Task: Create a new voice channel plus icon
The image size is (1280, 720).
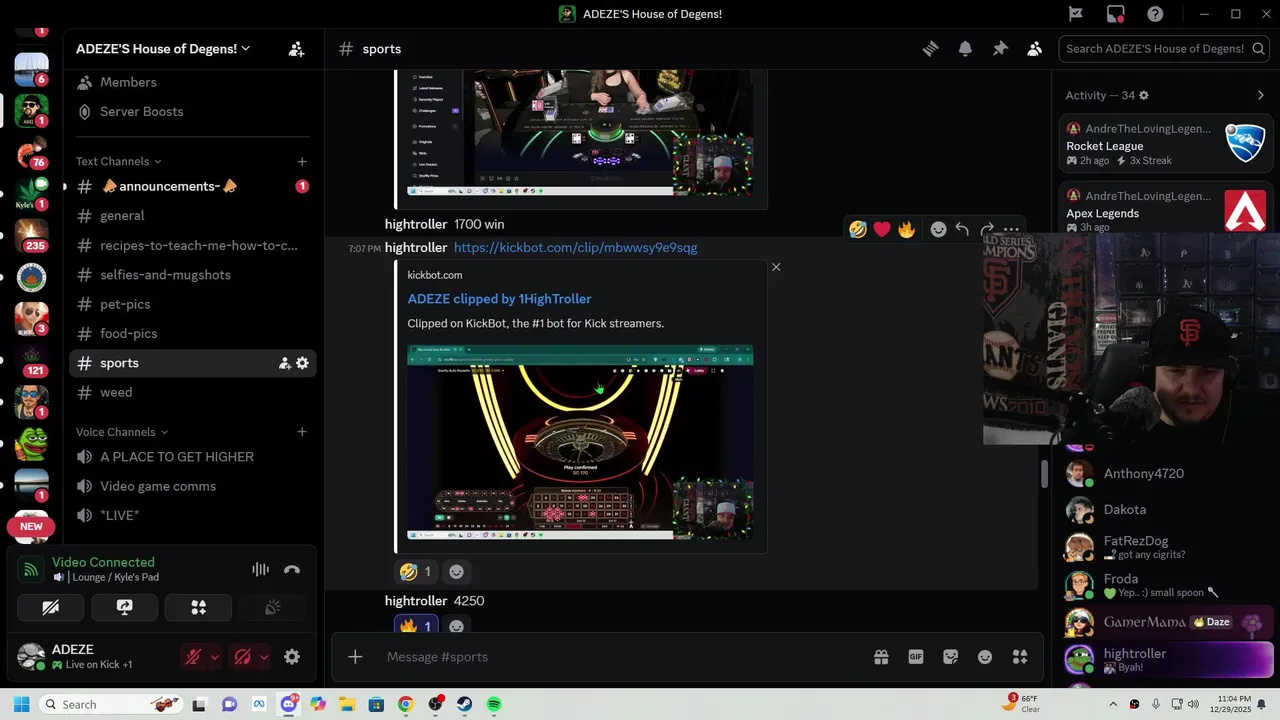Action: click(302, 432)
